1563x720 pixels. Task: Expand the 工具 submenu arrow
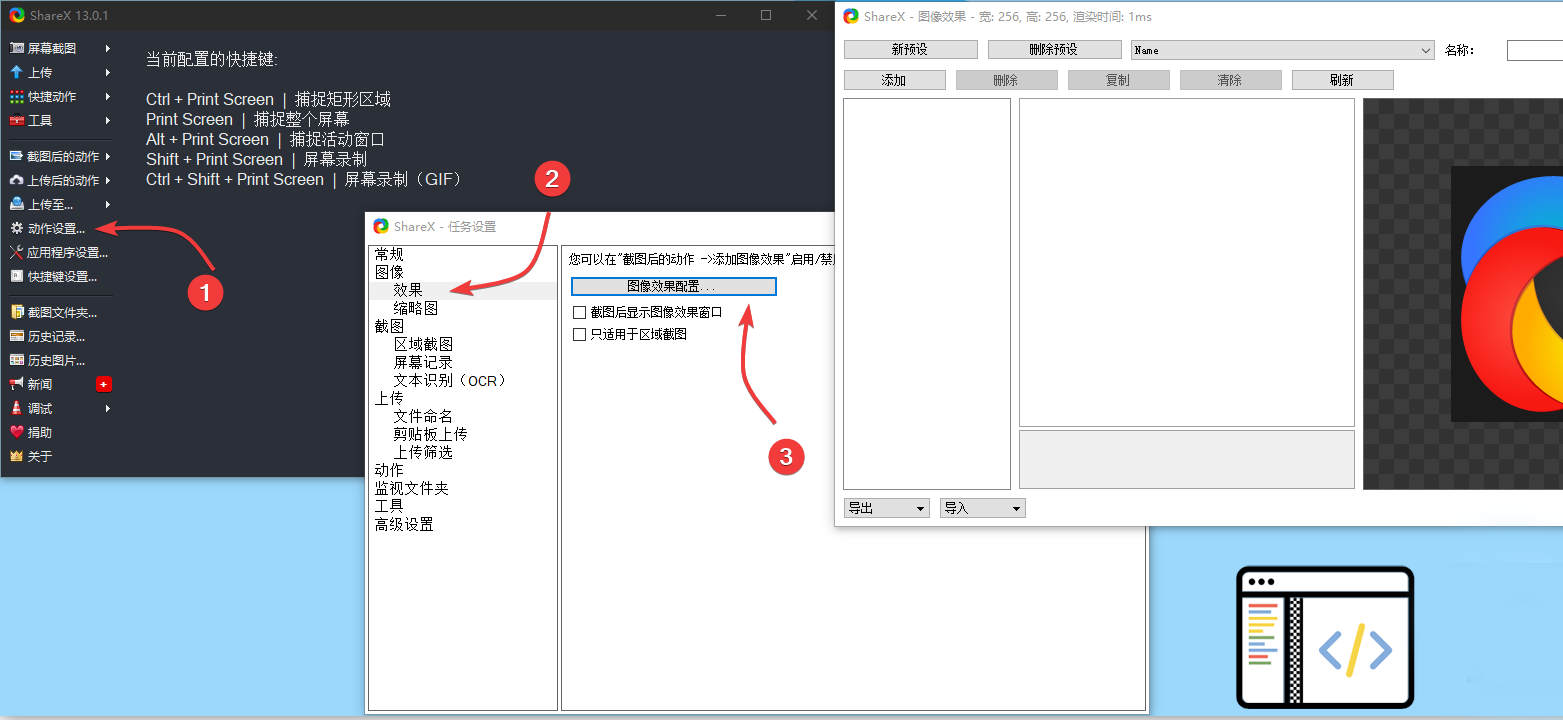coord(108,120)
